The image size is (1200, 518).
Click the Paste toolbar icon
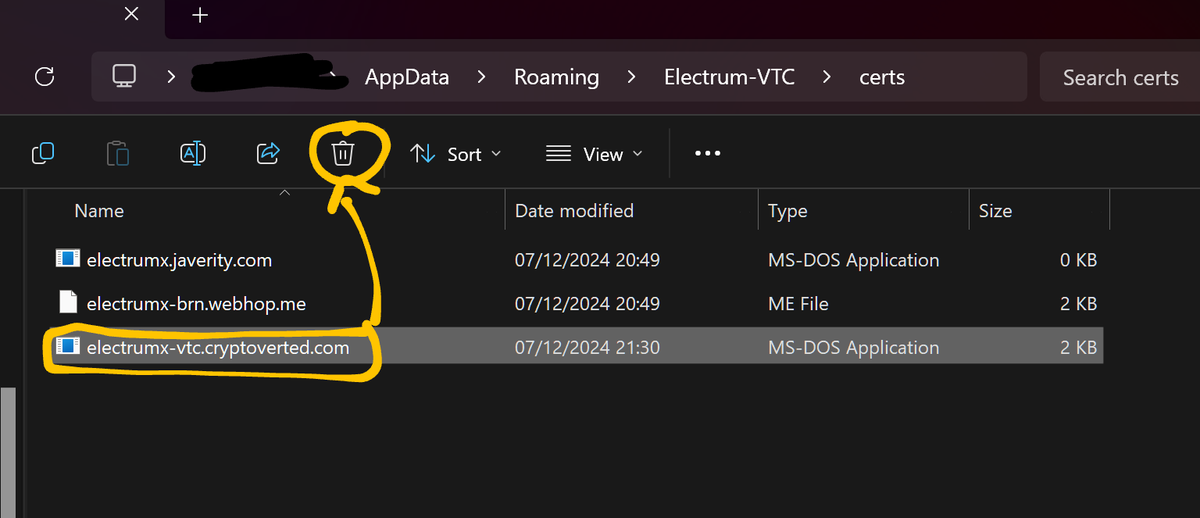[118, 153]
